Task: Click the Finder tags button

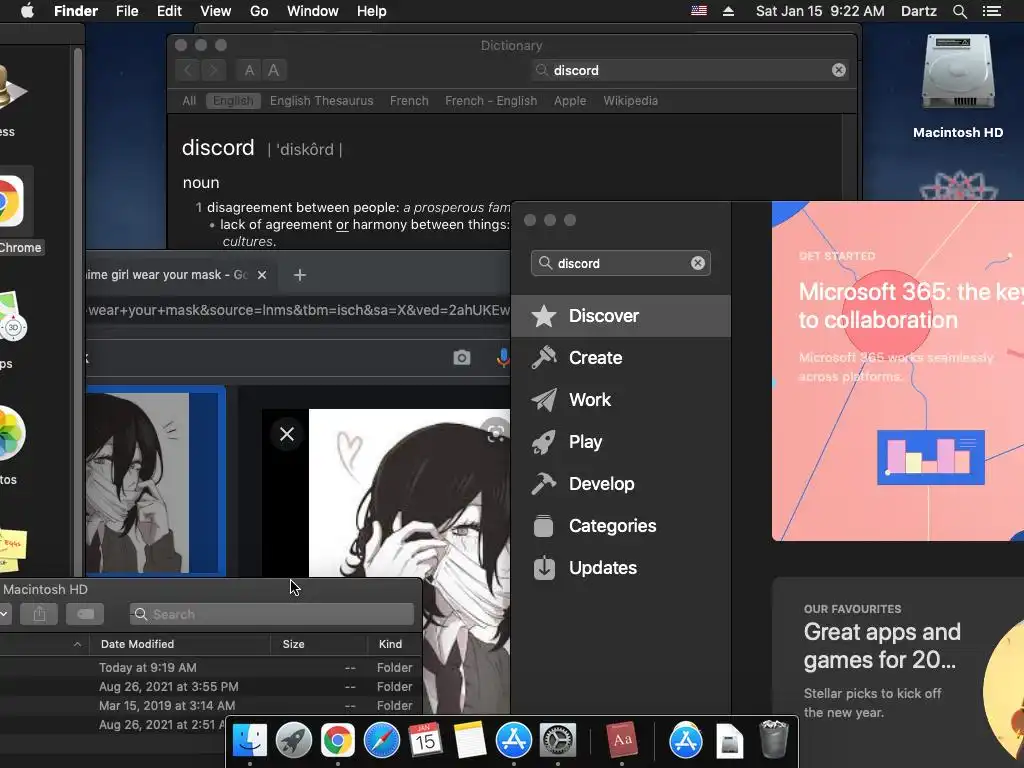Action: pos(85,615)
